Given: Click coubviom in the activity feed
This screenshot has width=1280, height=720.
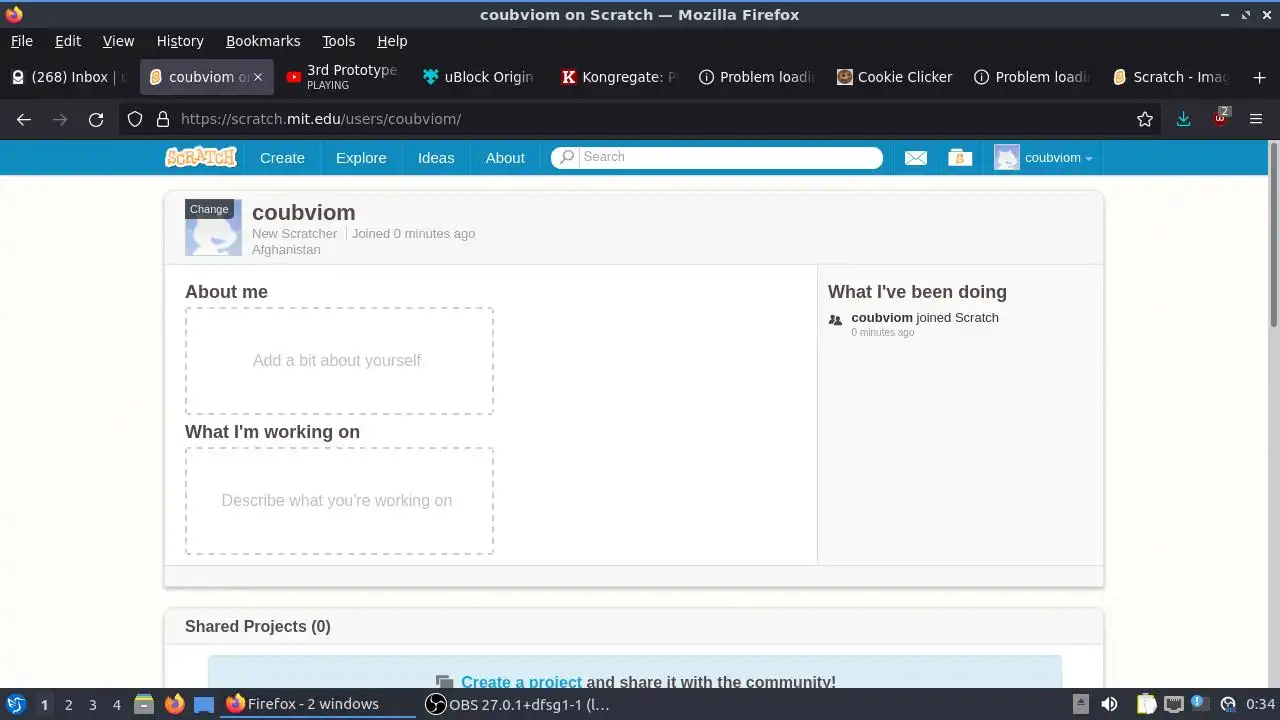Looking at the screenshot, I should click(x=882, y=317).
